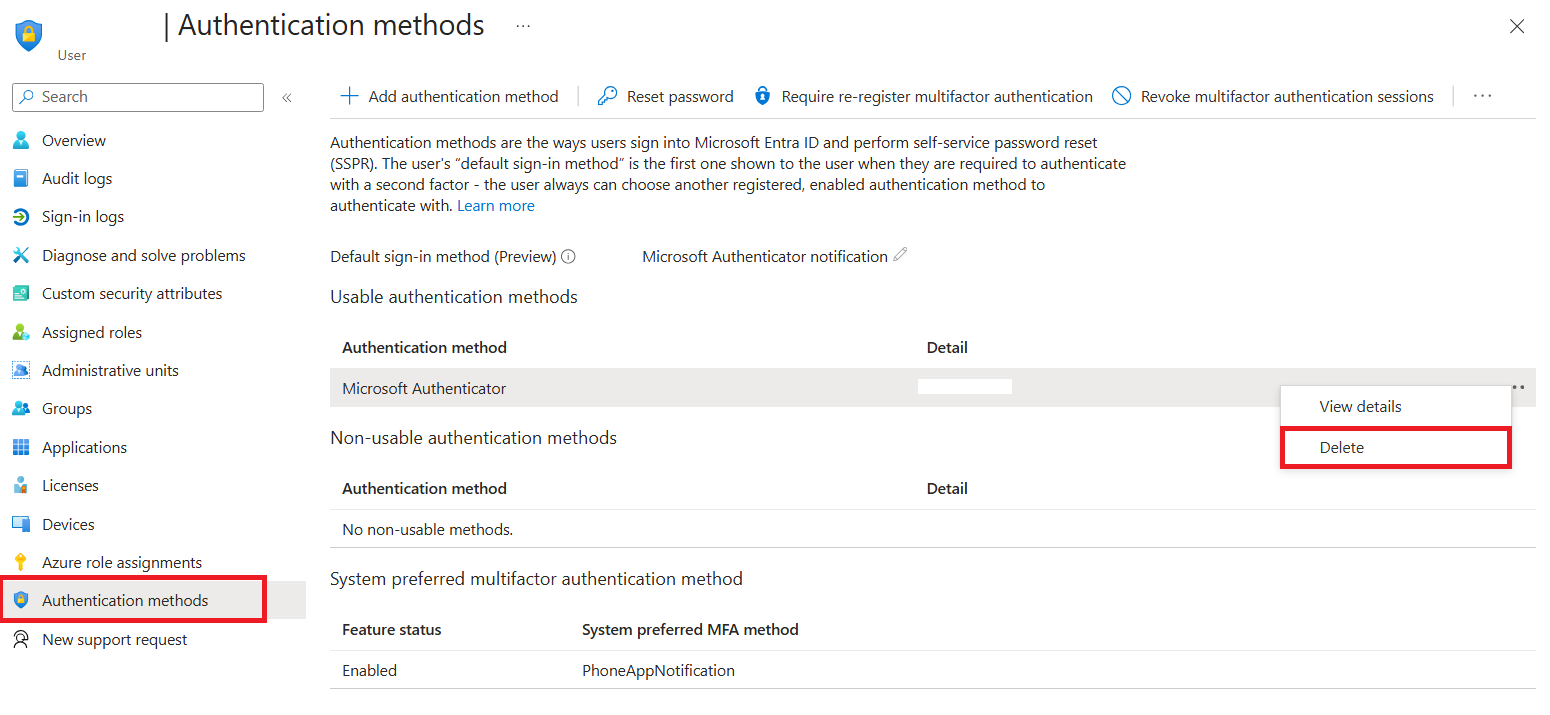Click the Learn more link
1550x715 pixels.
[495, 205]
